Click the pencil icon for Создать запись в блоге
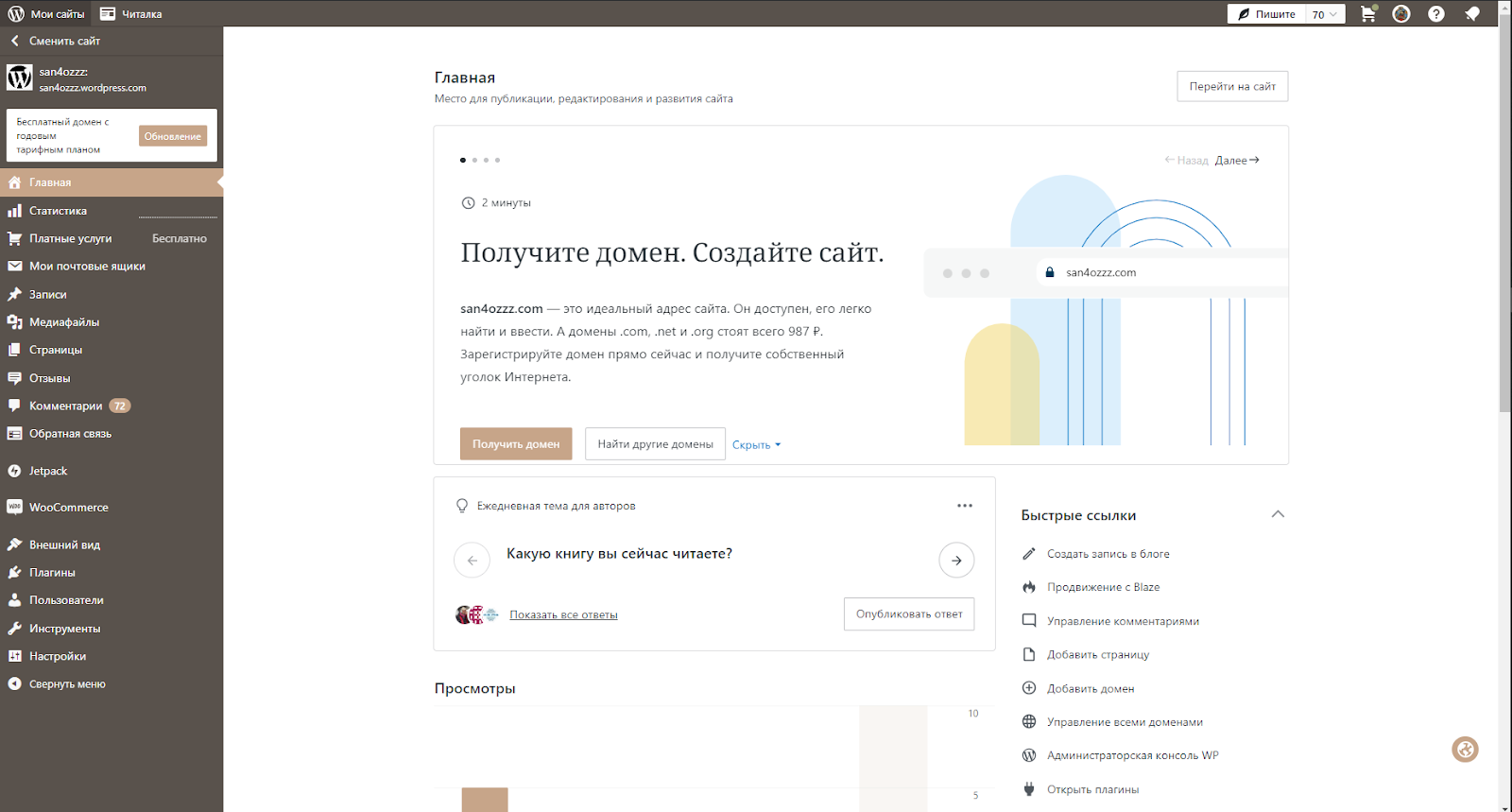This screenshot has height=812, width=1512. pos(1029,554)
